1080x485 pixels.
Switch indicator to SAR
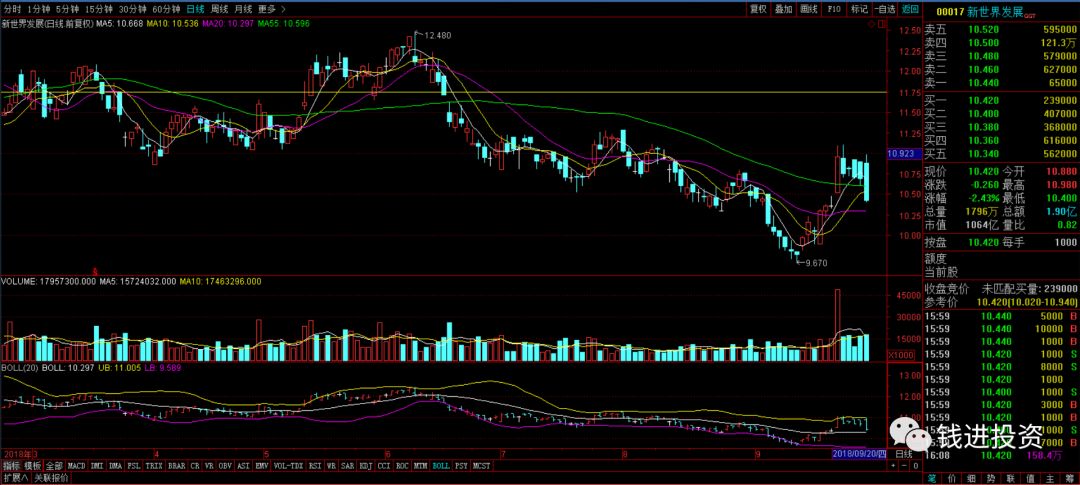(348, 466)
